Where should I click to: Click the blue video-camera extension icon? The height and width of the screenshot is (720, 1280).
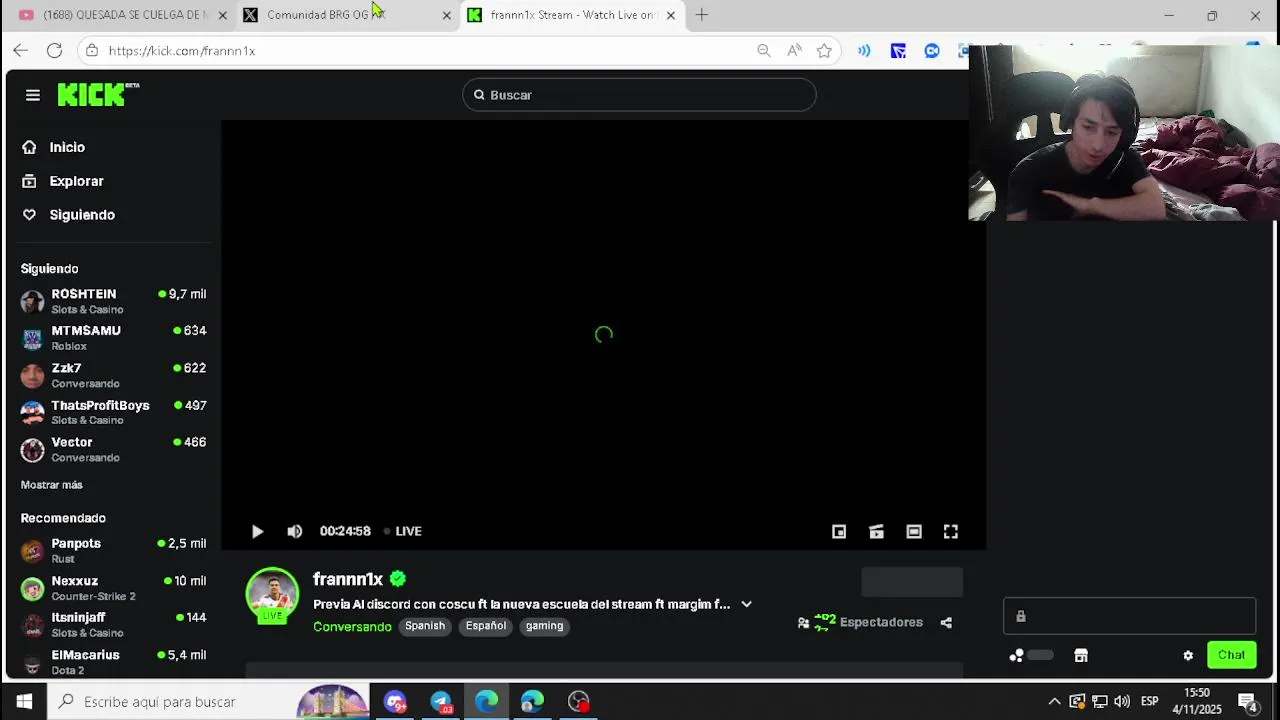pos(932,50)
